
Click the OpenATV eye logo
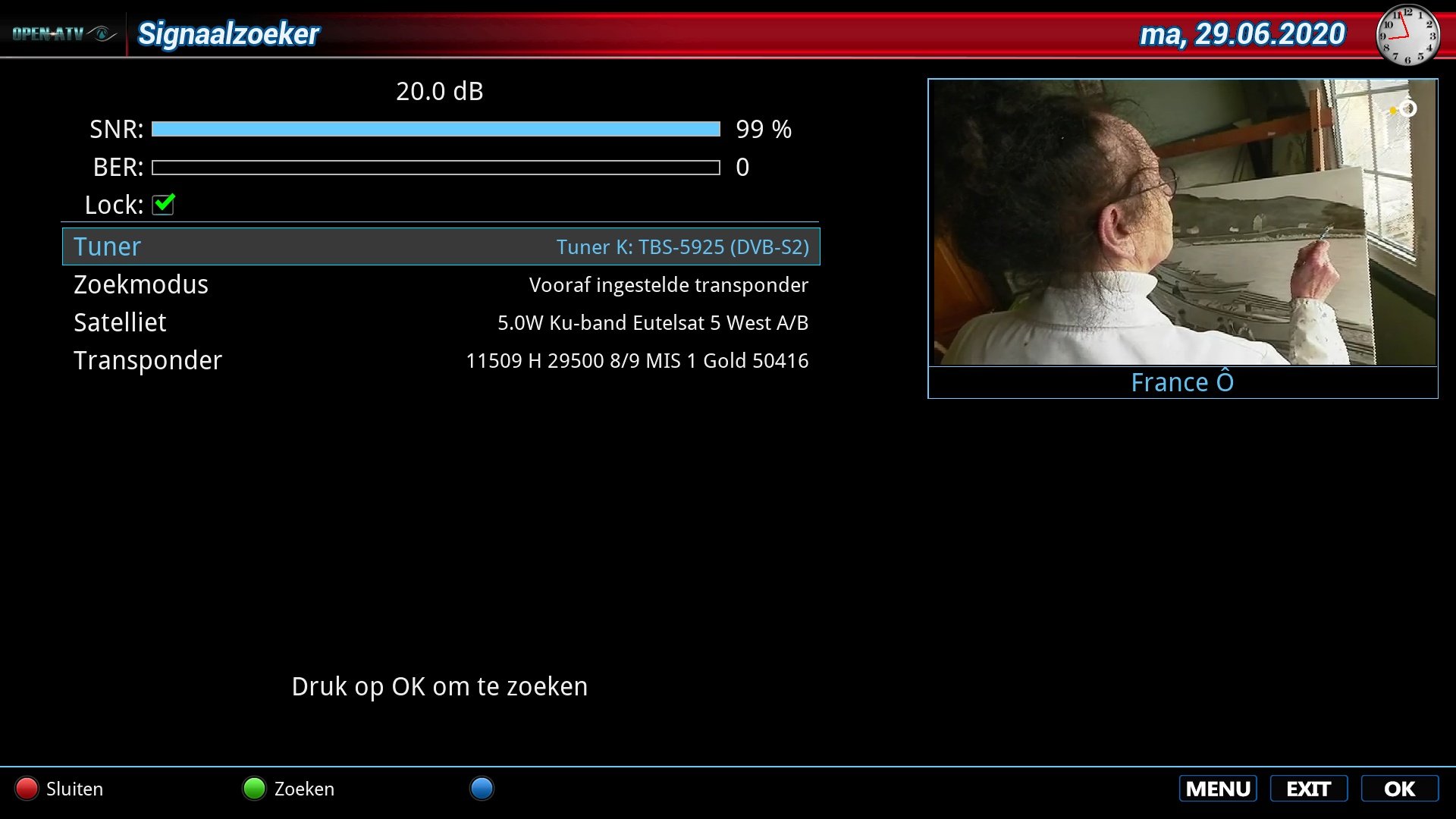click(102, 33)
